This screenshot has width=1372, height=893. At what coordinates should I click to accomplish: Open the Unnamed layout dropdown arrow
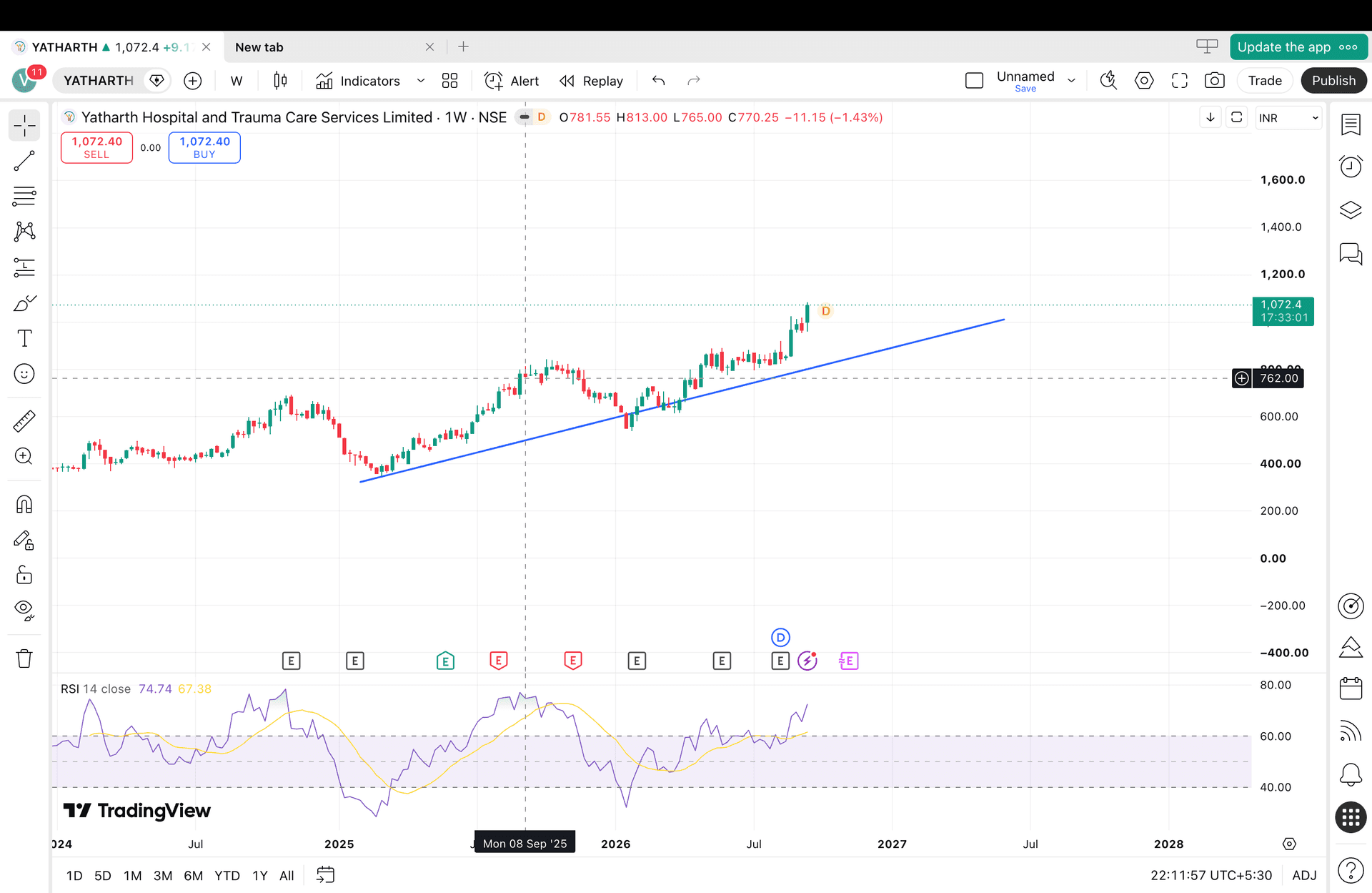[x=1071, y=81]
